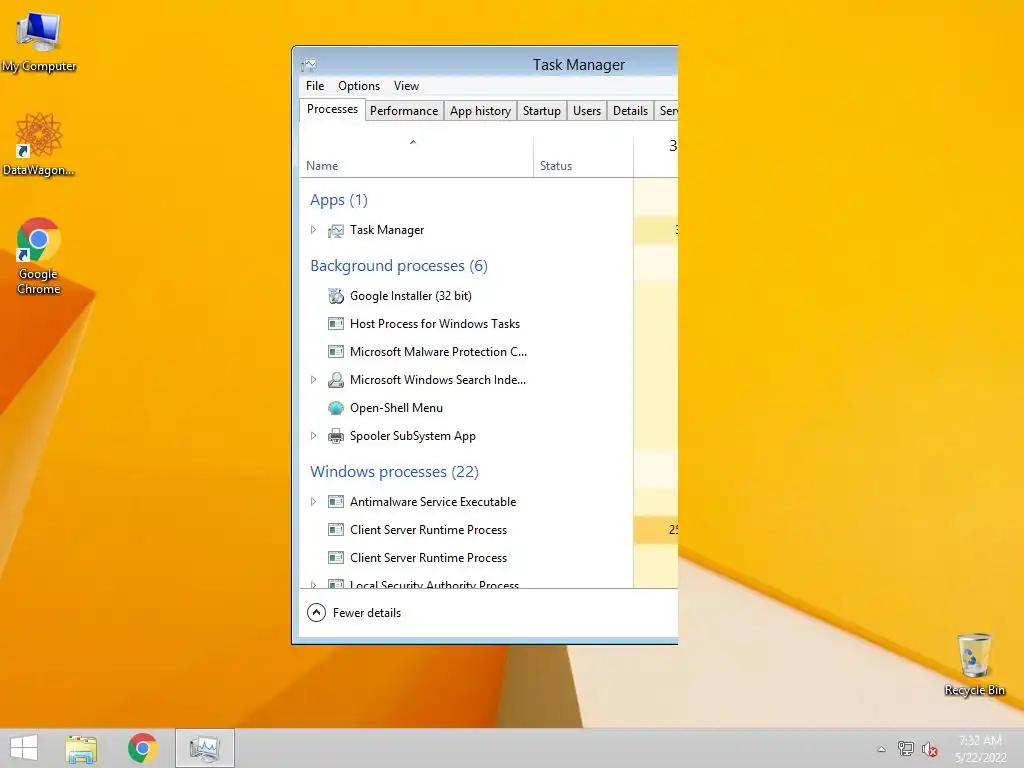1024x768 pixels.
Task: Select Open-Shell Menu row
Action: click(488, 408)
